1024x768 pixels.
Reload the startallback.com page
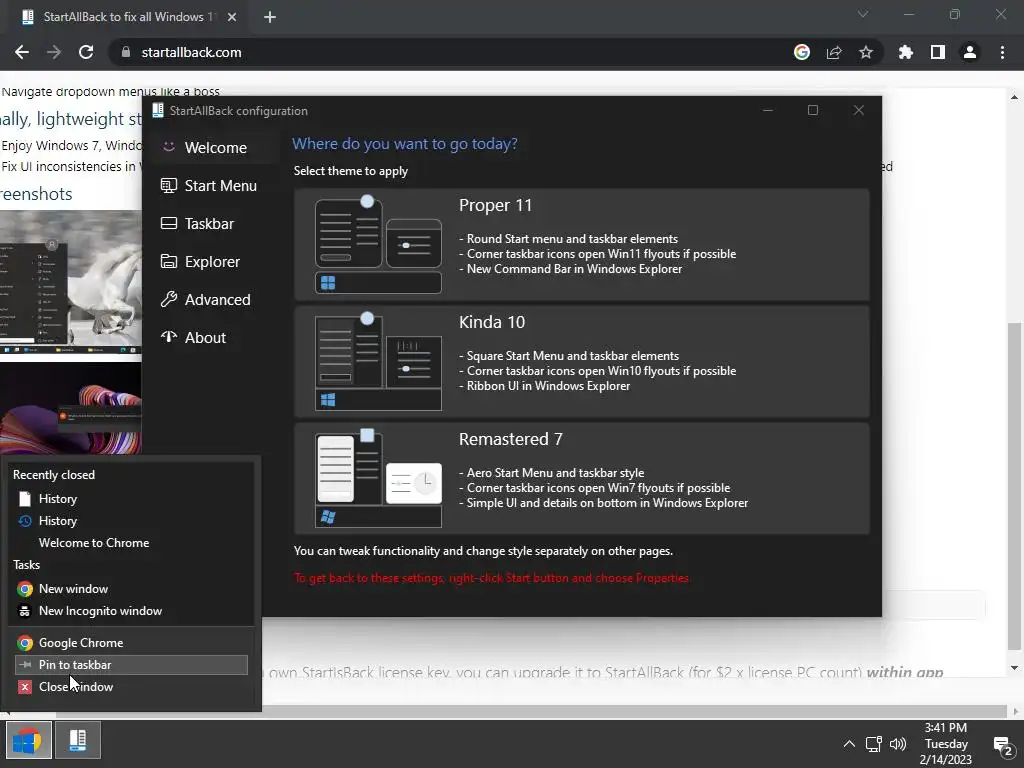tap(86, 52)
